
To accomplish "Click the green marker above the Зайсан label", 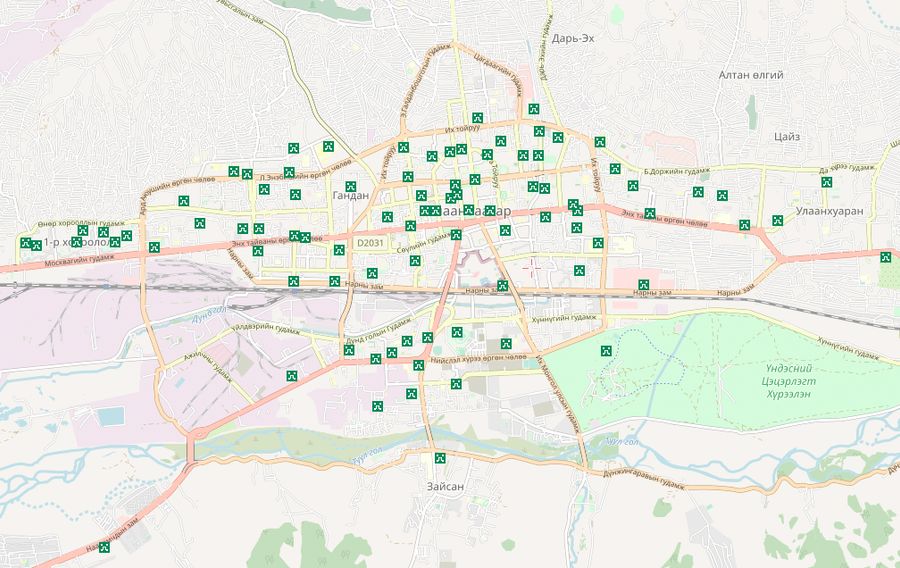I will [x=439, y=459].
